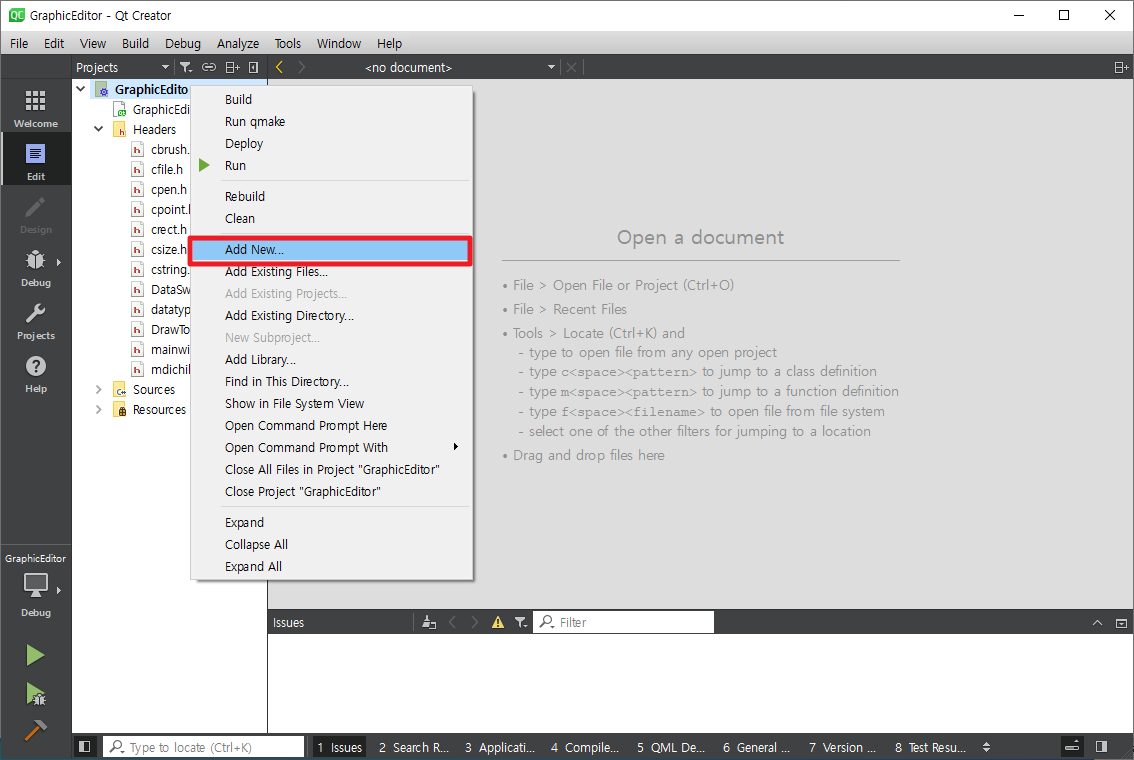The image size is (1134, 760).
Task: Select Add Existing Files... menu entry
Action: [332, 272]
